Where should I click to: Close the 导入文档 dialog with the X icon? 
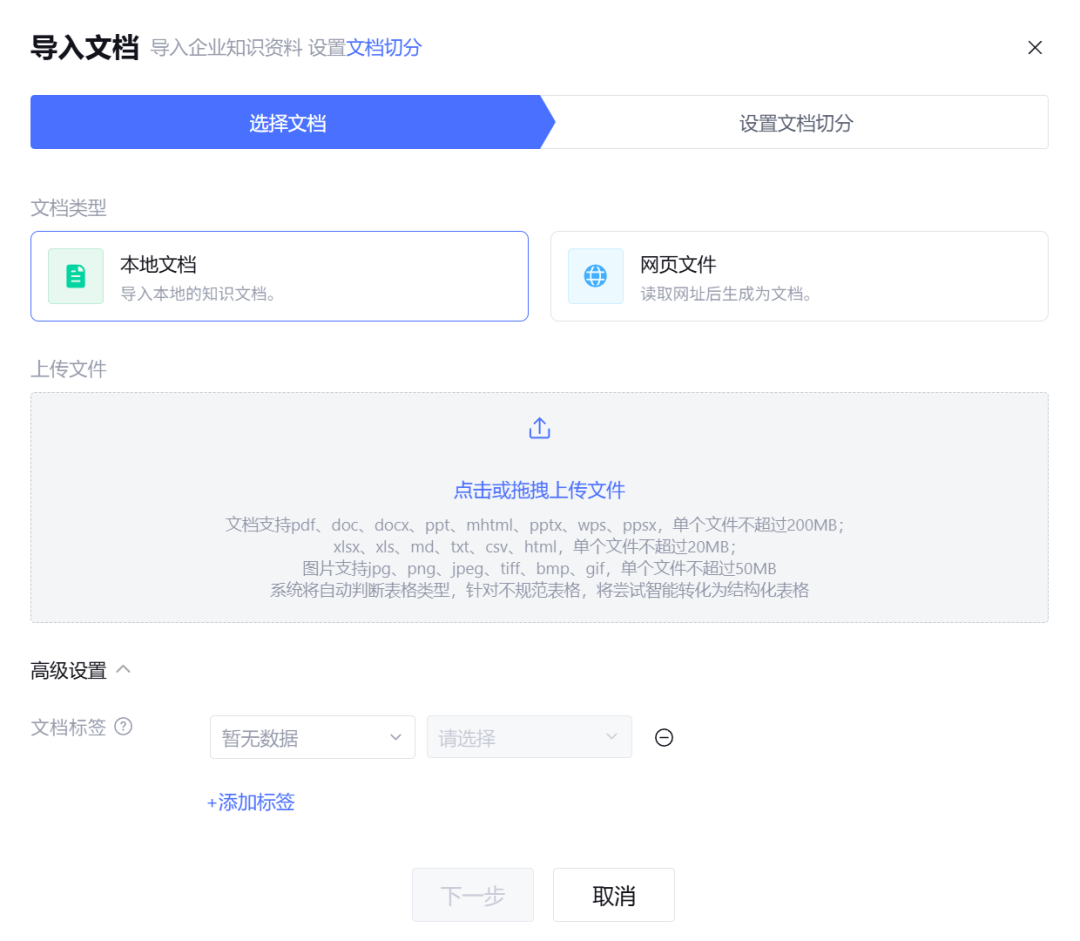(x=1035, y=47)
